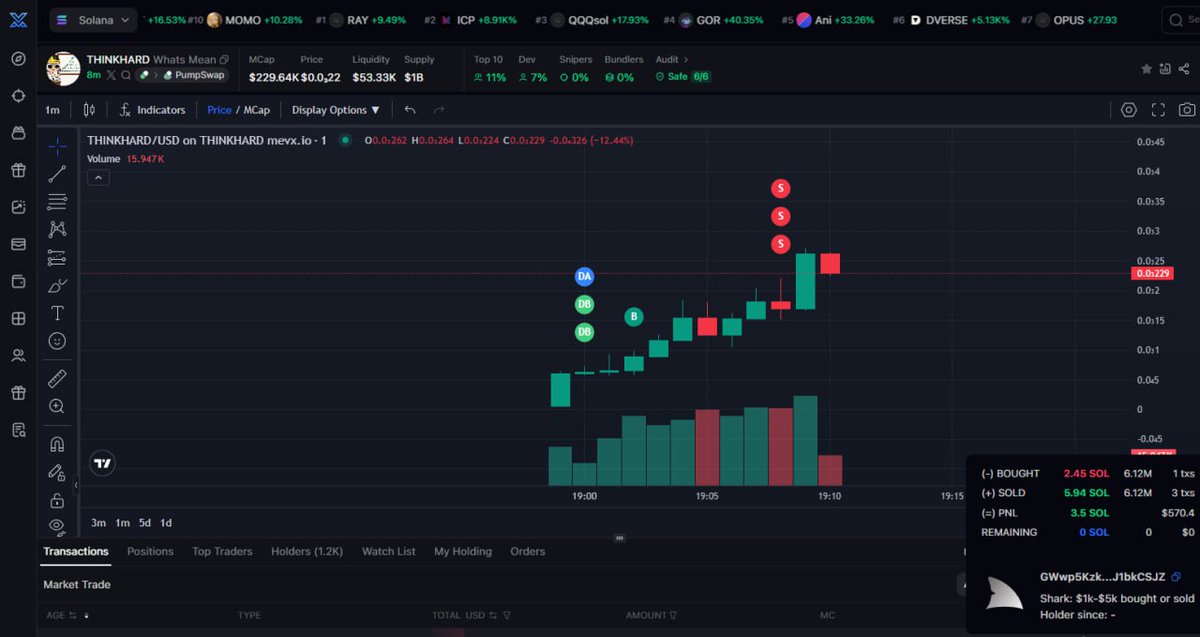The height and width of the screenshot is (637, 1200).
Task: Expand the Display Options dropdown
Action: (x=336, y=110)
